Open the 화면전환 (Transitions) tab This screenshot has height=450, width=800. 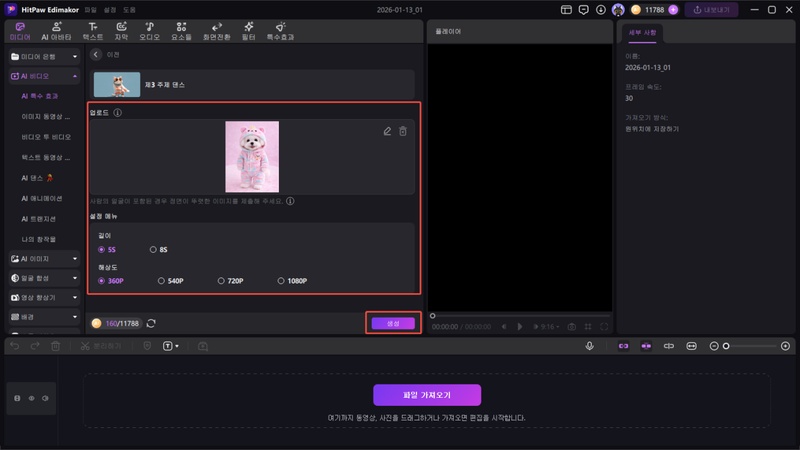(216, 31)
